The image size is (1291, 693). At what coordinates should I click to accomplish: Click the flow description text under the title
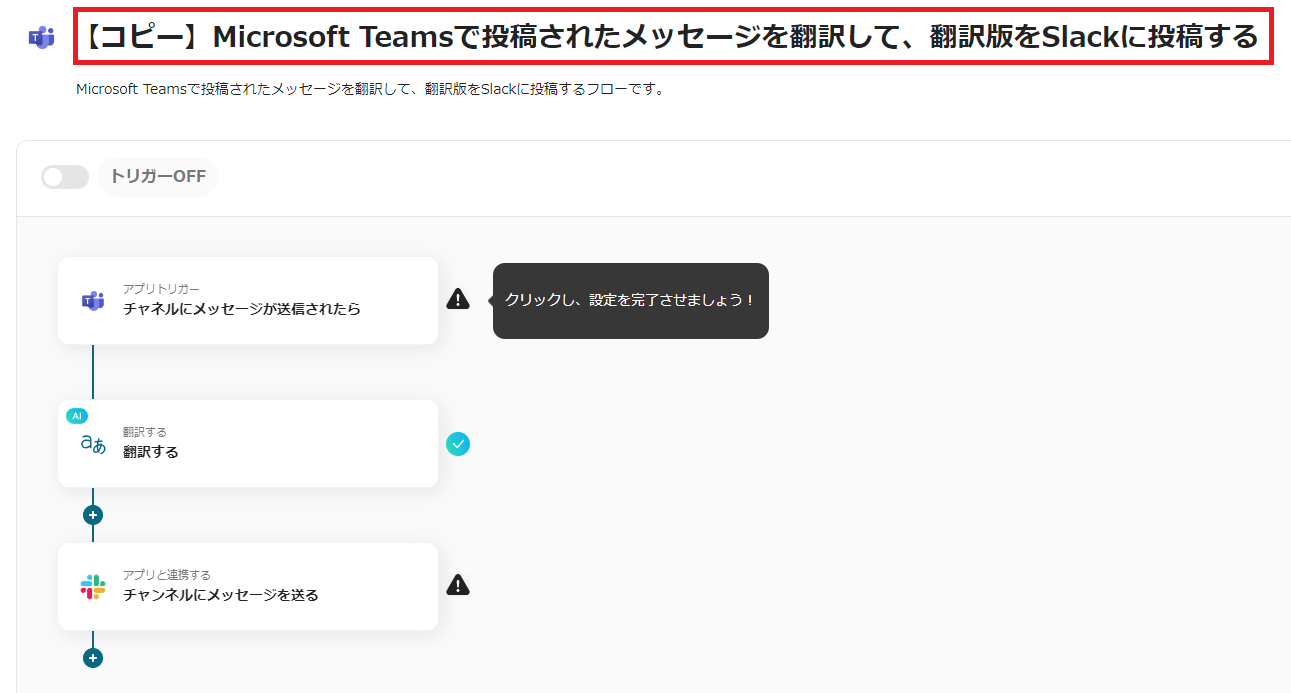[371, 89]
